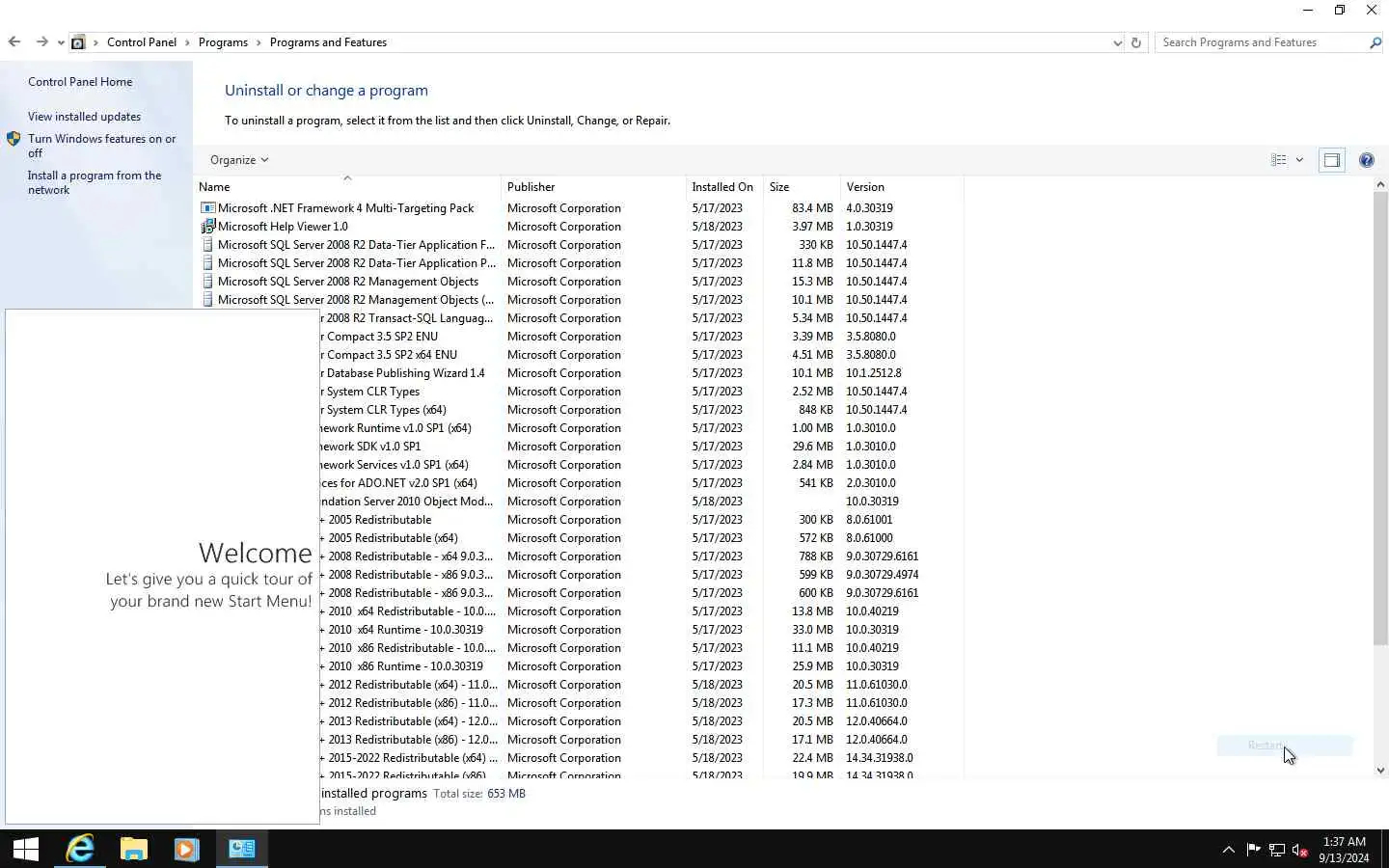Screen dimensions: 1389x868
Task: Show hidden tray icons chevron
Action: tap(1228, 850)
